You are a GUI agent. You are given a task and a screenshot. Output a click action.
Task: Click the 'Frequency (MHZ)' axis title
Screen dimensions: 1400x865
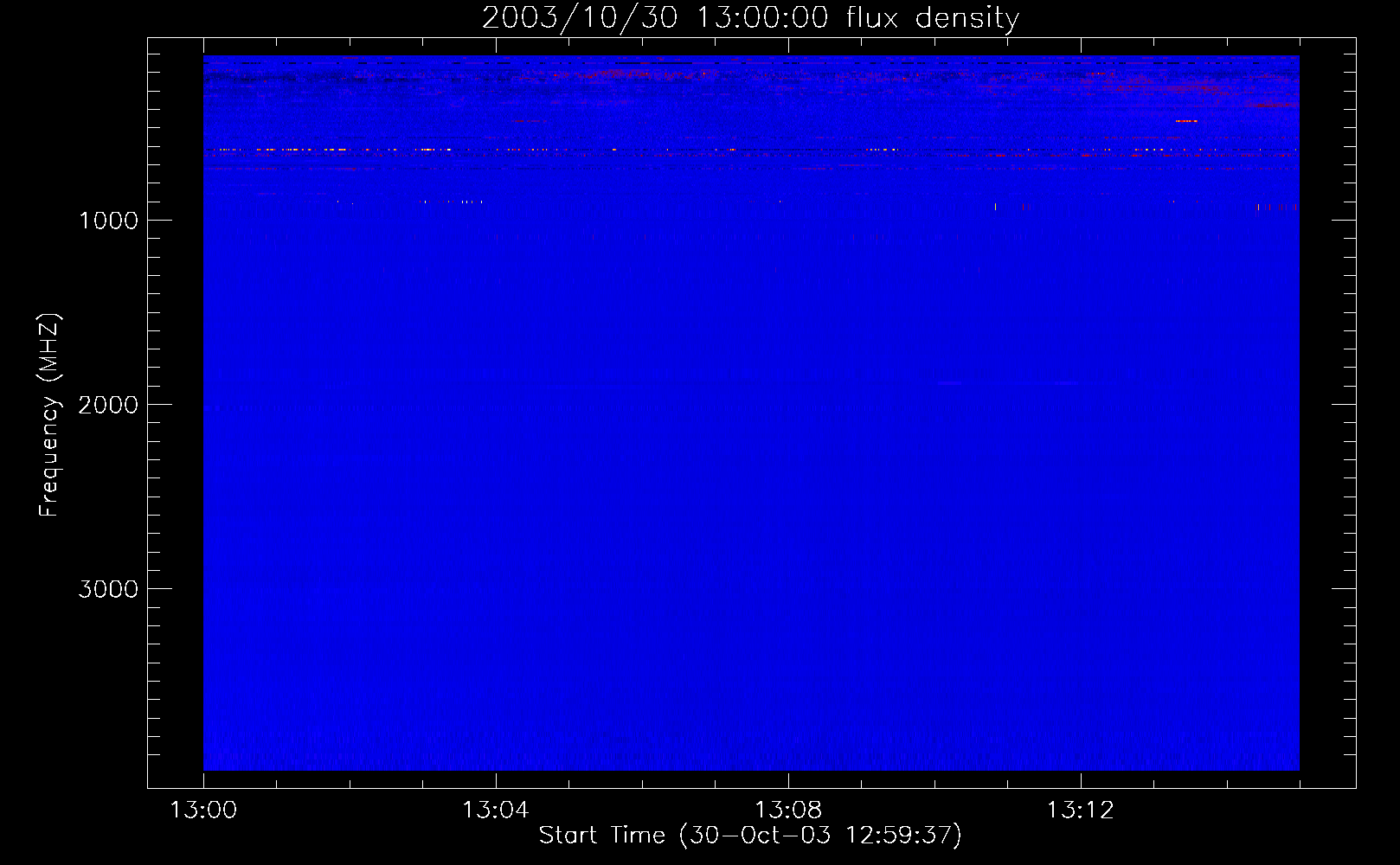(50, 415)
